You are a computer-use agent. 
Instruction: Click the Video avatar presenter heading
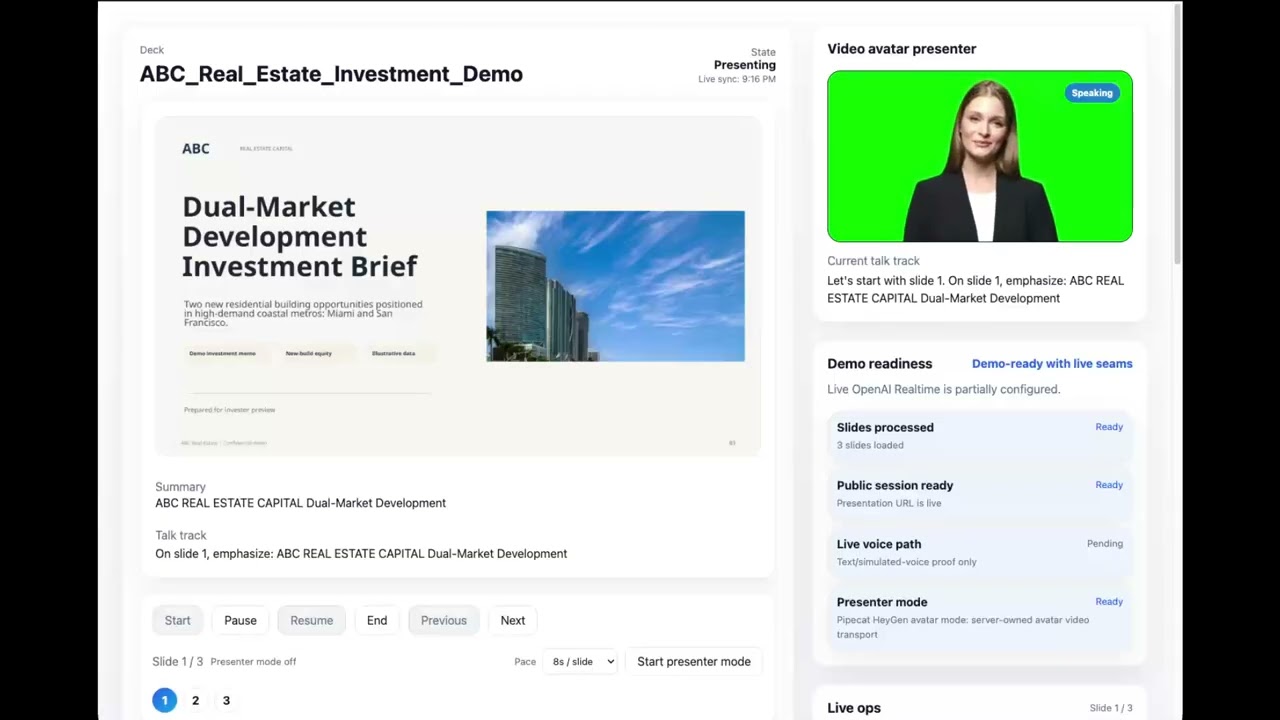click(x=902, y=49)
